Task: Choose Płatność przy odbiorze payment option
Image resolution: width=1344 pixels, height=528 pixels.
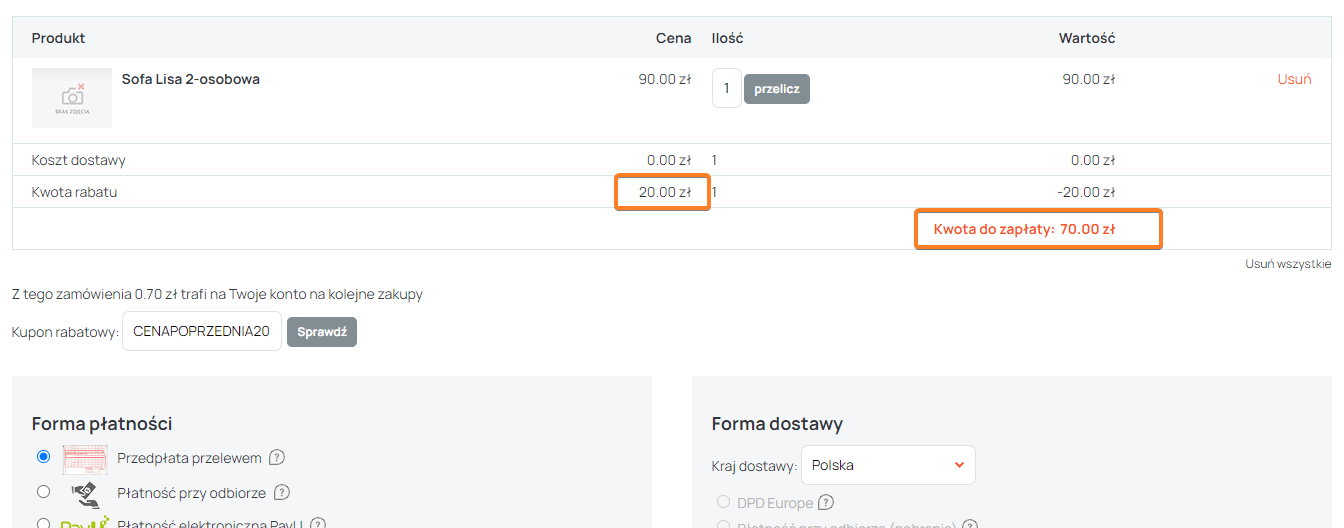Action: (43, 492)
